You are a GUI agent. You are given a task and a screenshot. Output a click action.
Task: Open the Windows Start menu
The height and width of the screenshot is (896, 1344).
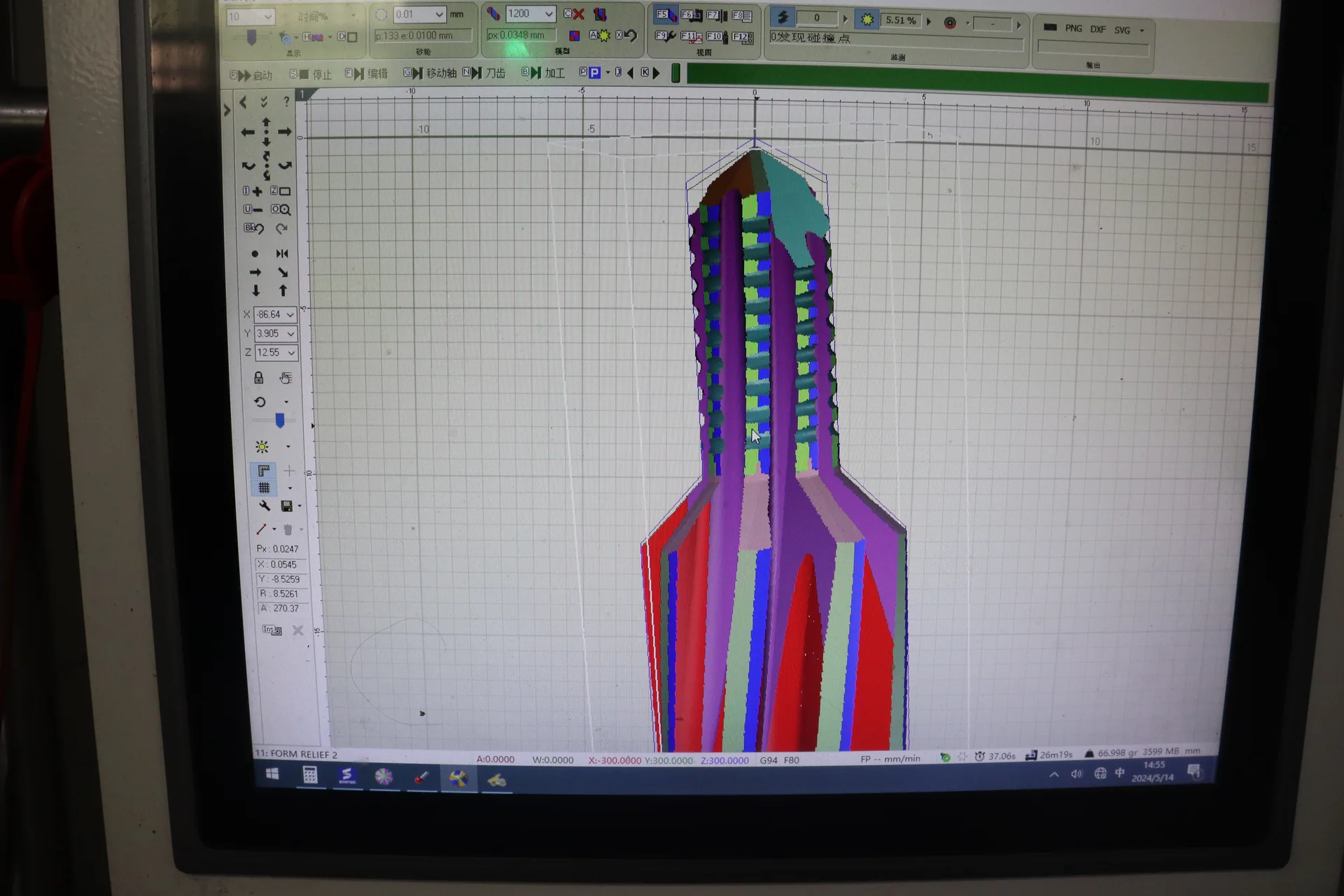[x=272, y=773]
